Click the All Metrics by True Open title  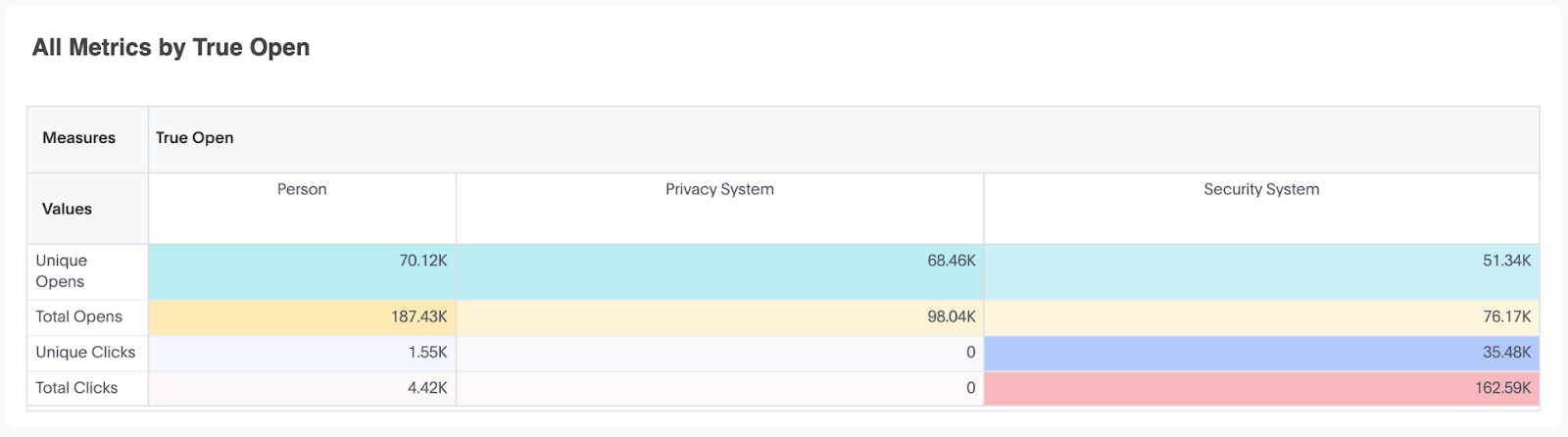(171, 47)
